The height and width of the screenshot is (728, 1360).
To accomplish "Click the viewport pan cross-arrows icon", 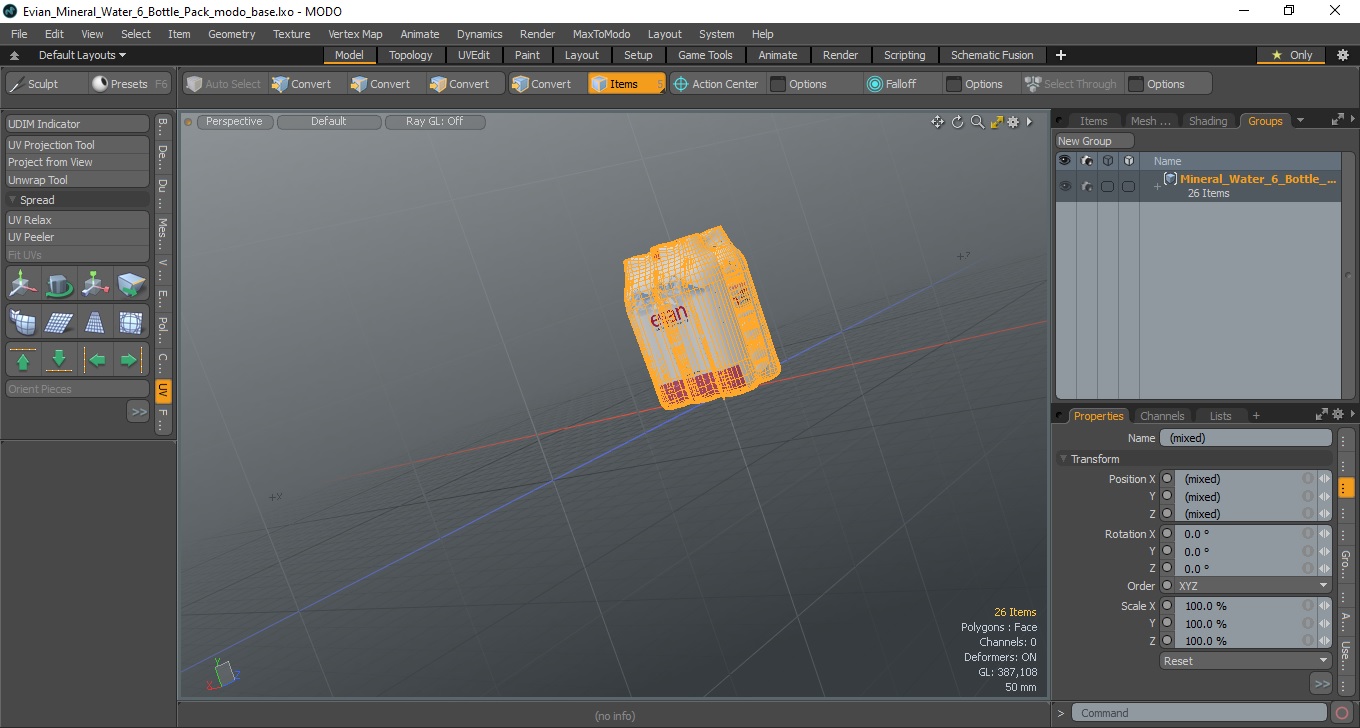I will click(938, 122).
